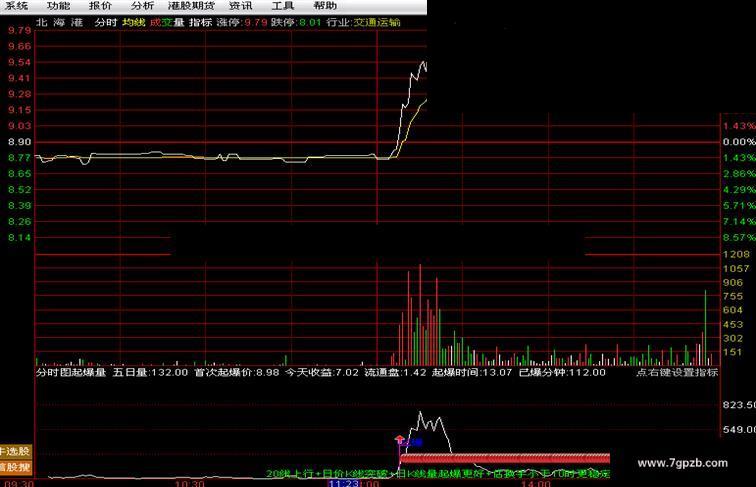Click the 跌停:8.01 limit-down value
Screen dimensions: 756x487
(x=296, y=22)
